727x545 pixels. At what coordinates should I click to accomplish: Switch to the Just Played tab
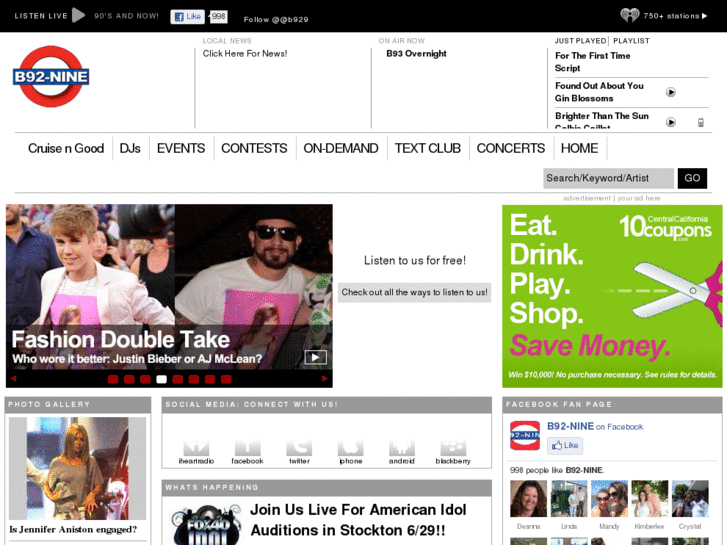coord(580,41)
